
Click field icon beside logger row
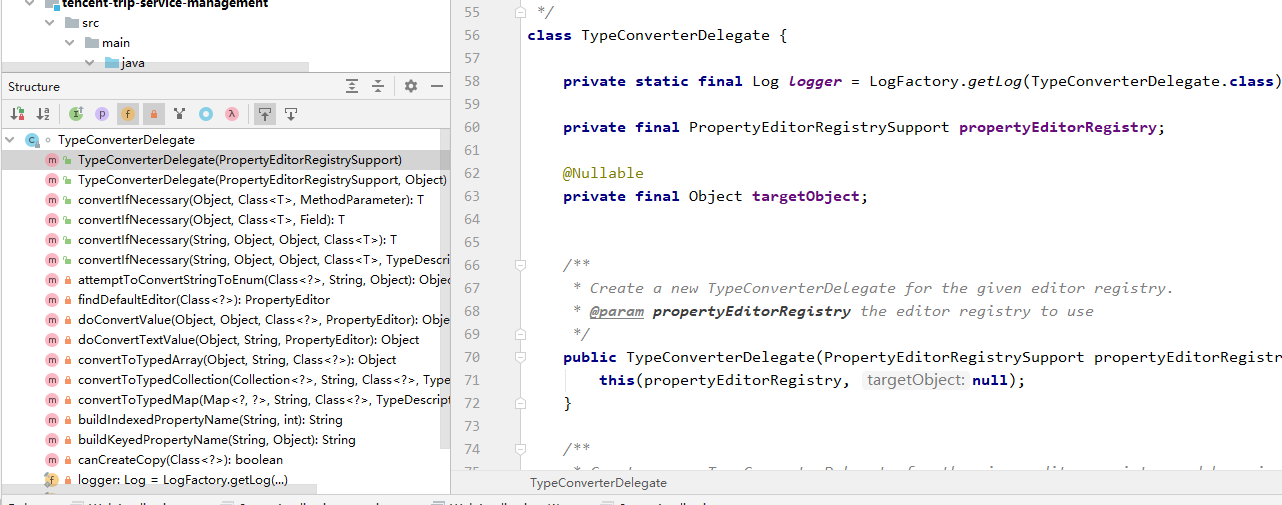click(51, 480)
